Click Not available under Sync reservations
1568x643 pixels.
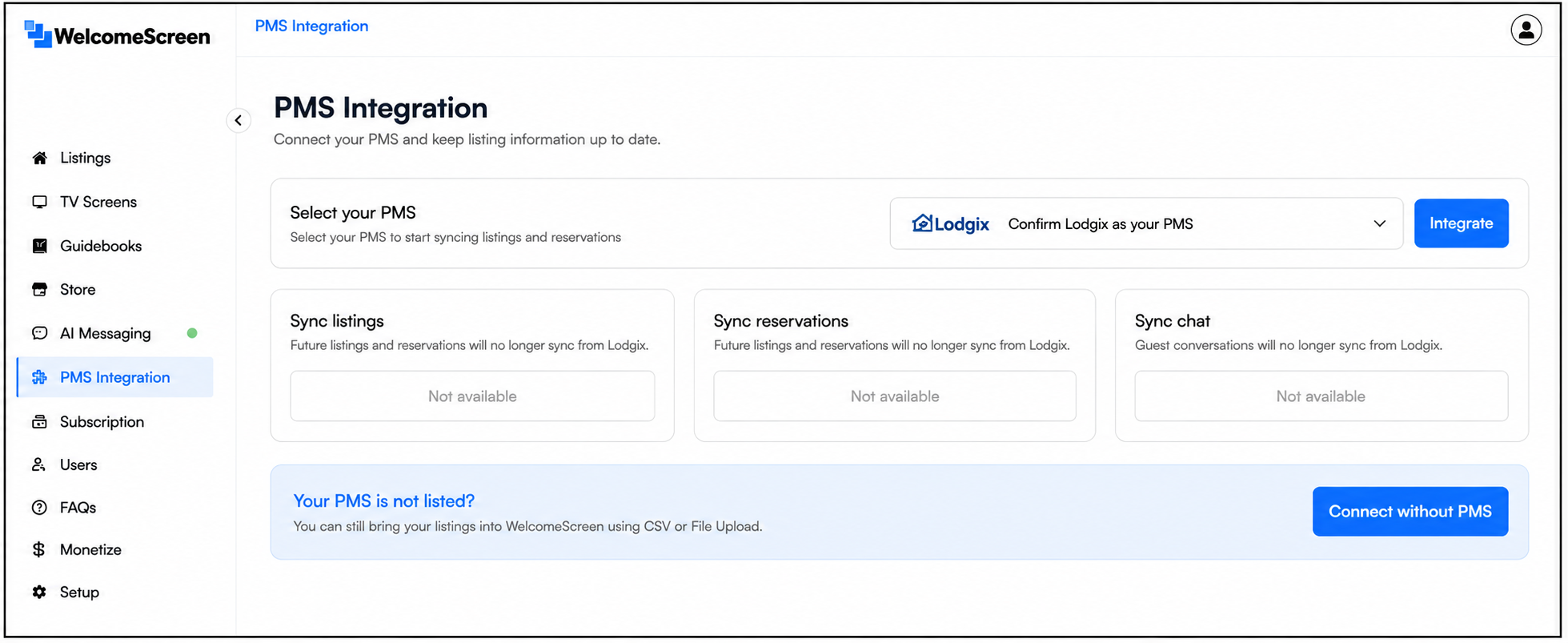click(894, 396)
